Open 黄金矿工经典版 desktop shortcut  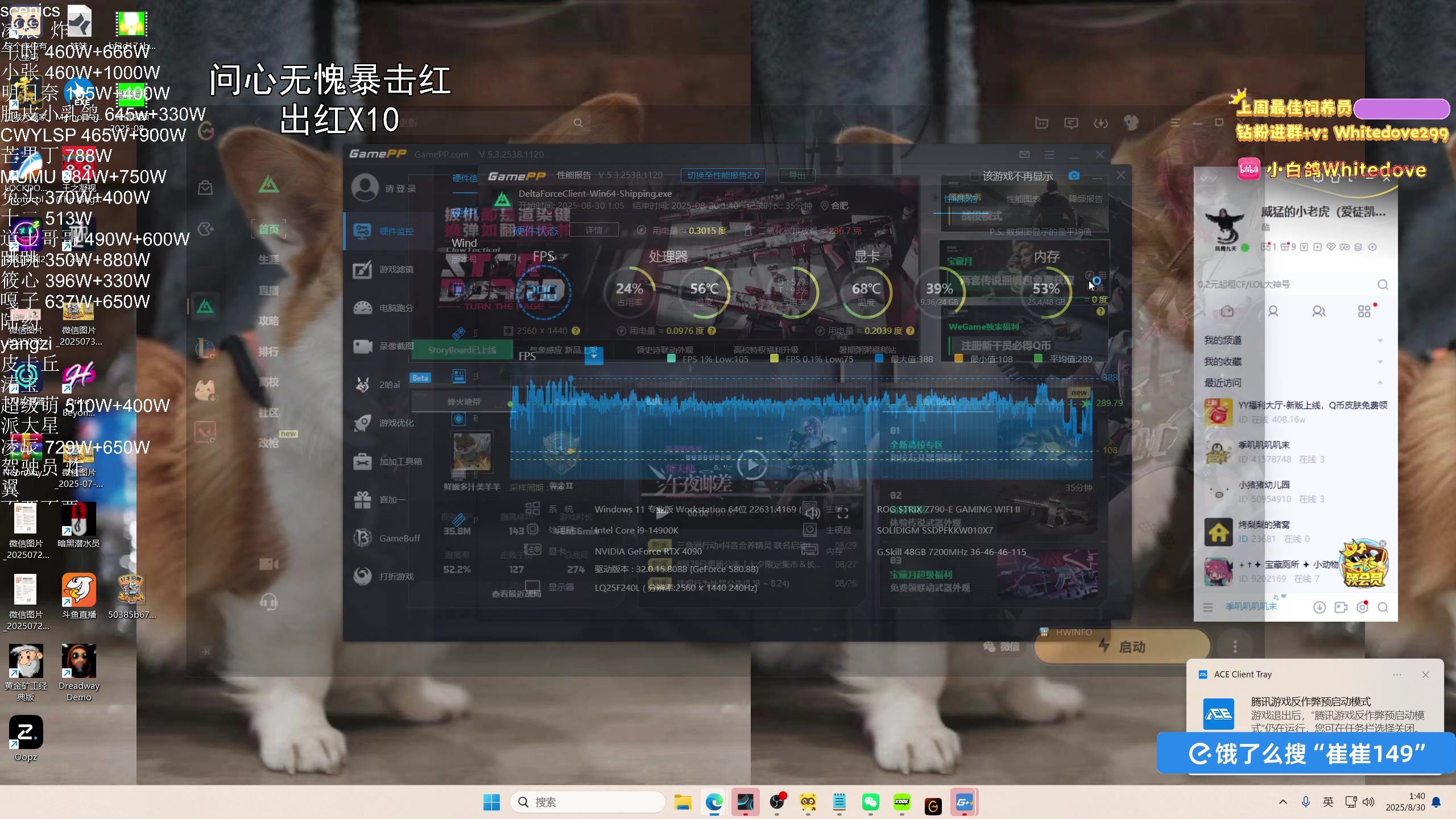click(26, 673)
